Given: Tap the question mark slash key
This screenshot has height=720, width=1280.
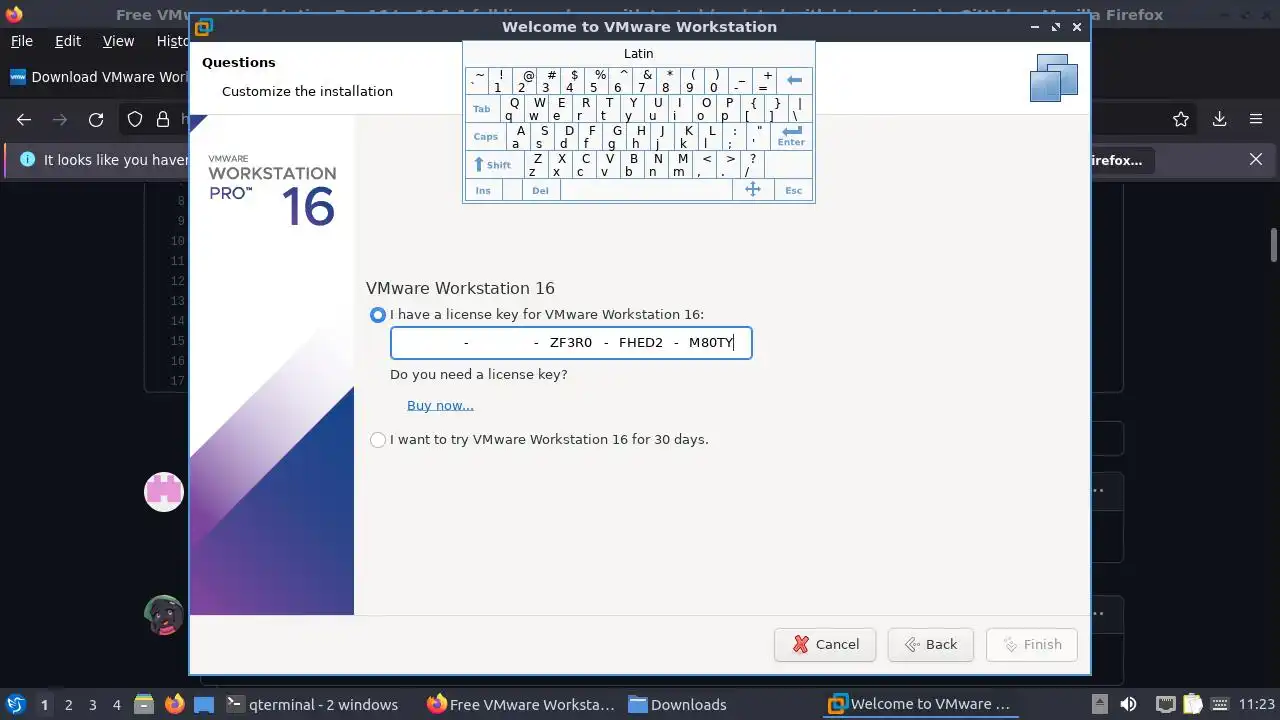Looking at the screenshot, I should coord(752,164).
